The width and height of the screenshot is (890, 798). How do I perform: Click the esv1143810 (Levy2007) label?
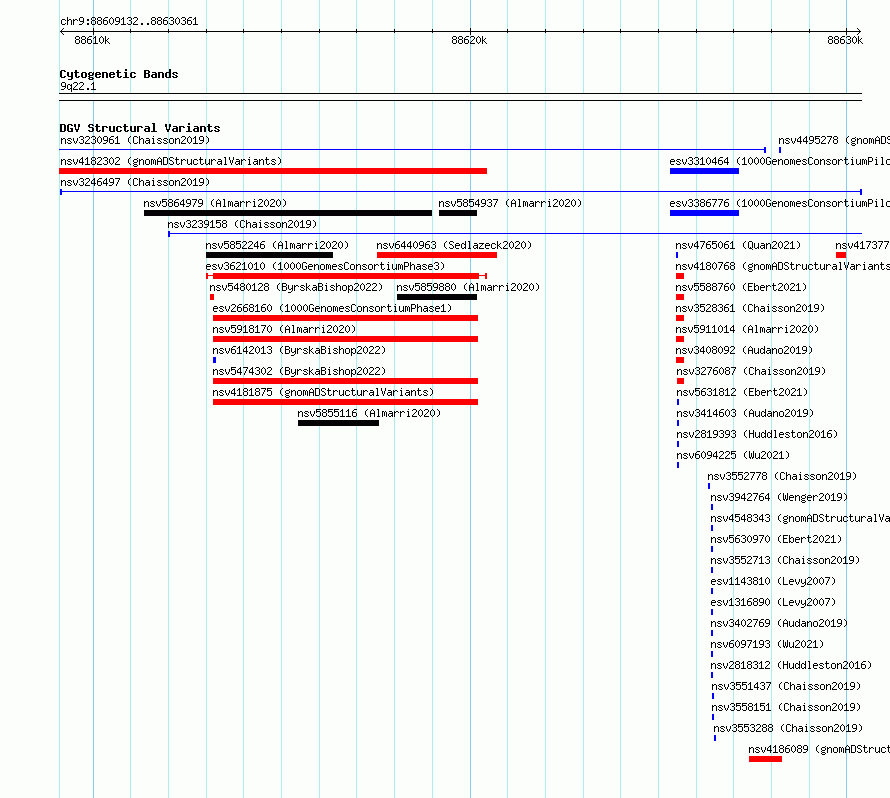pos(774,581)
